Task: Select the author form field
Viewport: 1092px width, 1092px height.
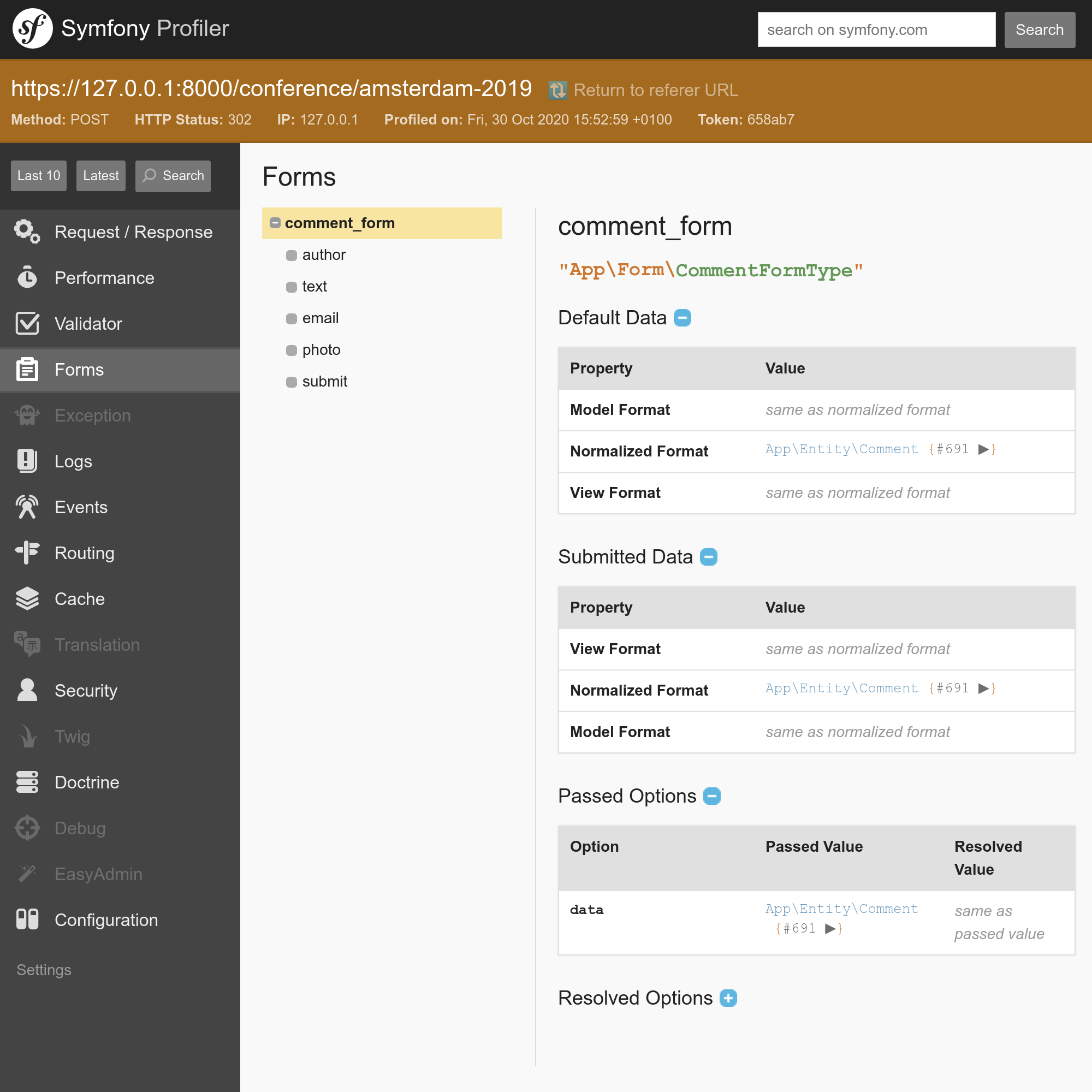Action: tap(324, 254)
